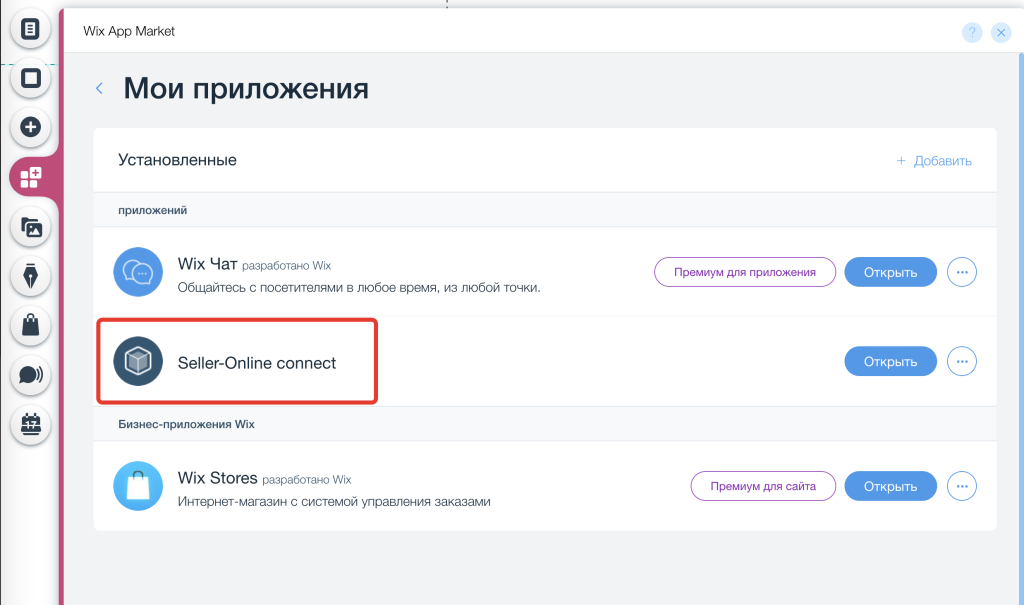Click the Добавить link

(934, 161)
